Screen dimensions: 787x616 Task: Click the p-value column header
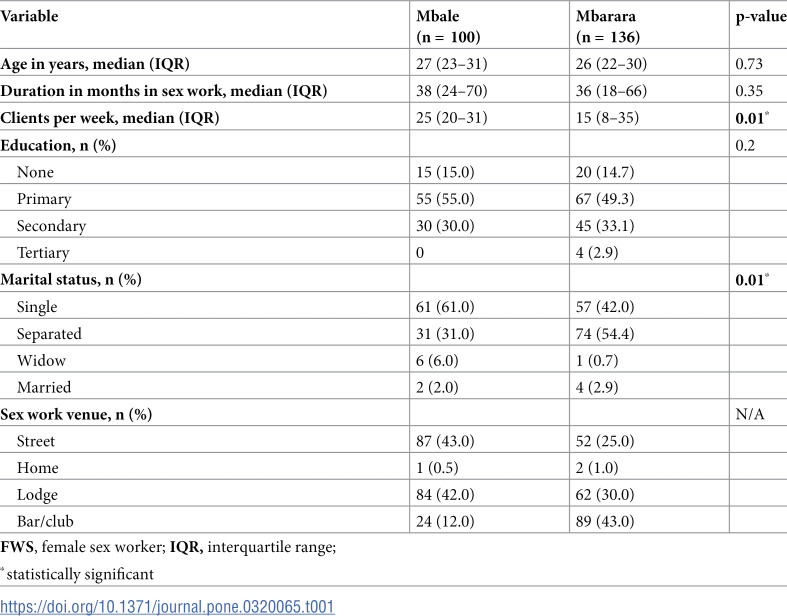(x=761, y=17)
